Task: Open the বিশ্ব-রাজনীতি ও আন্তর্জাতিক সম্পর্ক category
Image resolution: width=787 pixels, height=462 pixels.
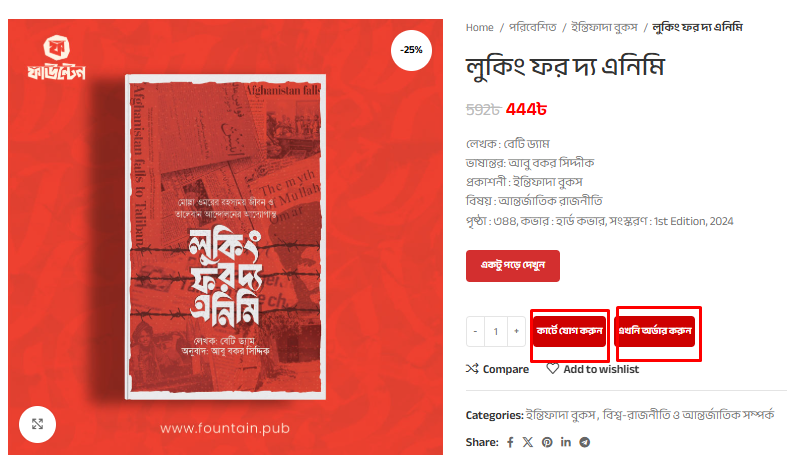Action: coord(688,415)
